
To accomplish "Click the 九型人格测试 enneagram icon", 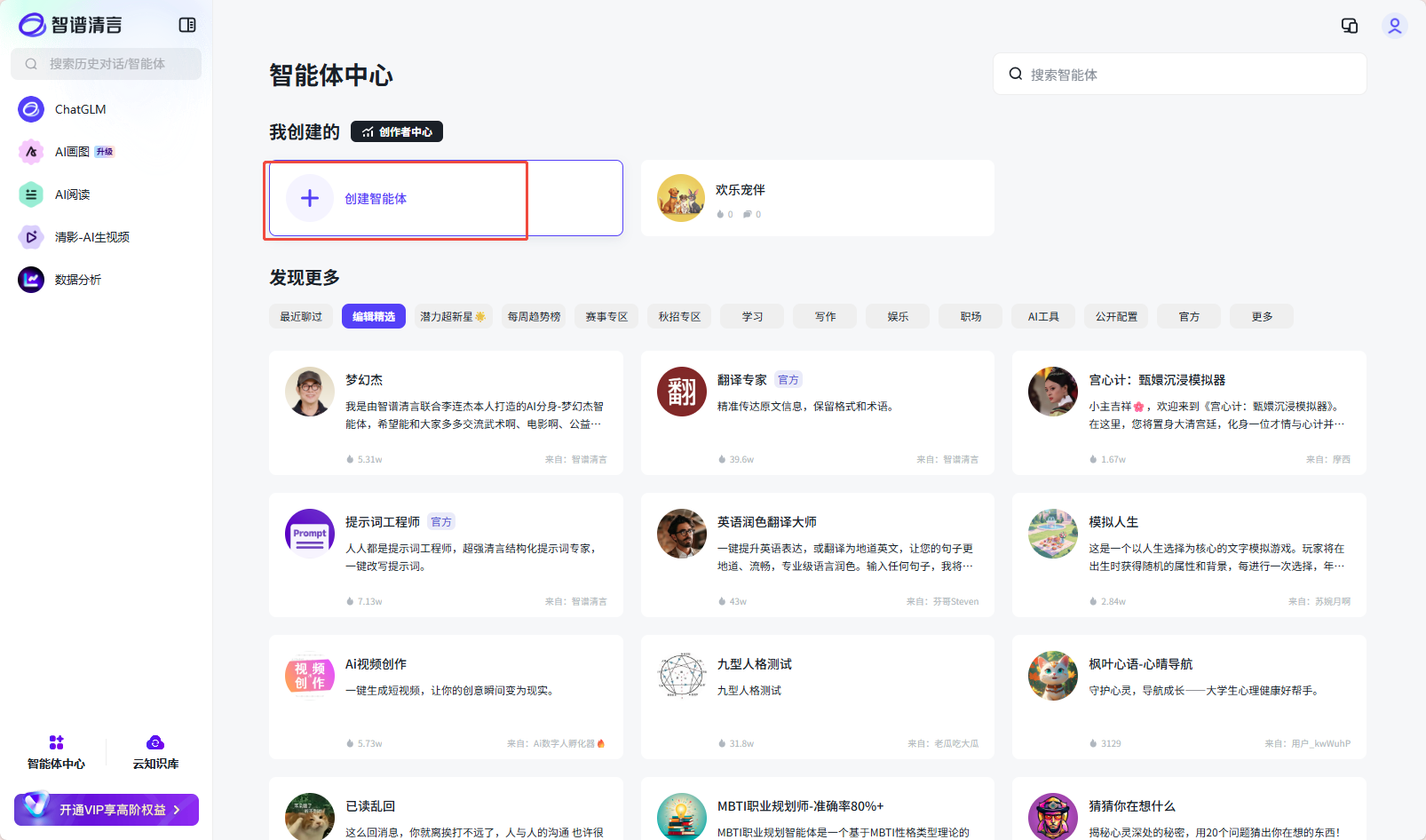I will point(682,676).
